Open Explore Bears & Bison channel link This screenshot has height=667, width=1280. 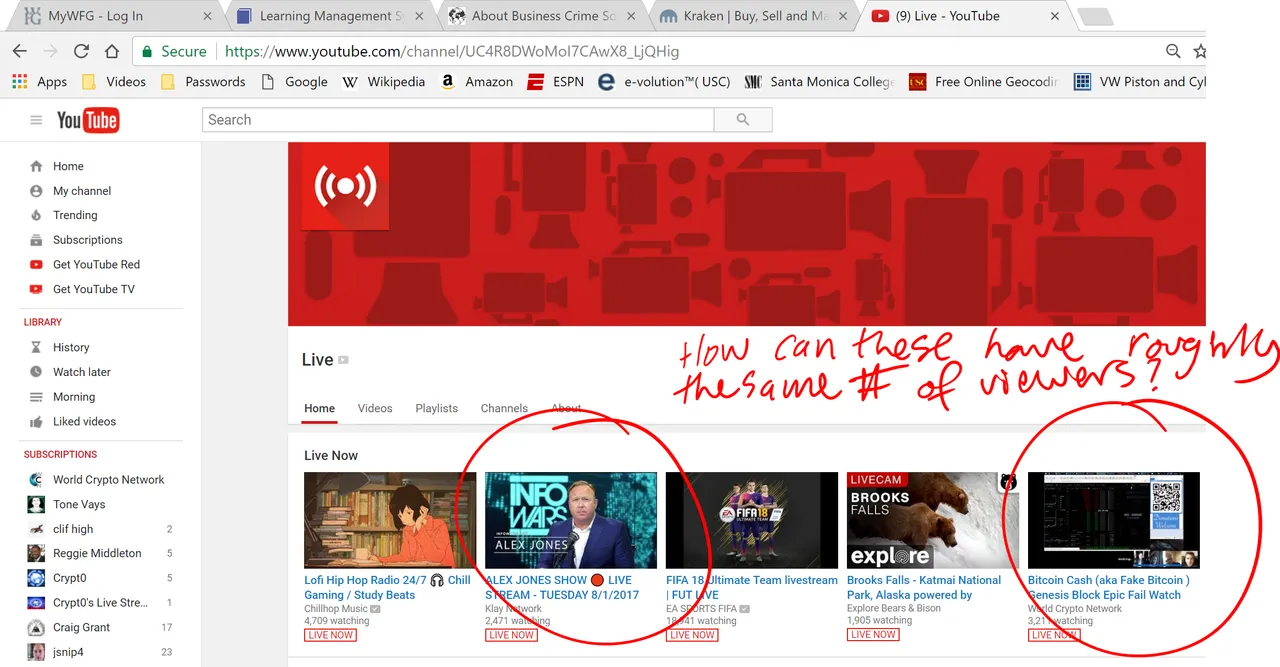[x=894, y=608]
